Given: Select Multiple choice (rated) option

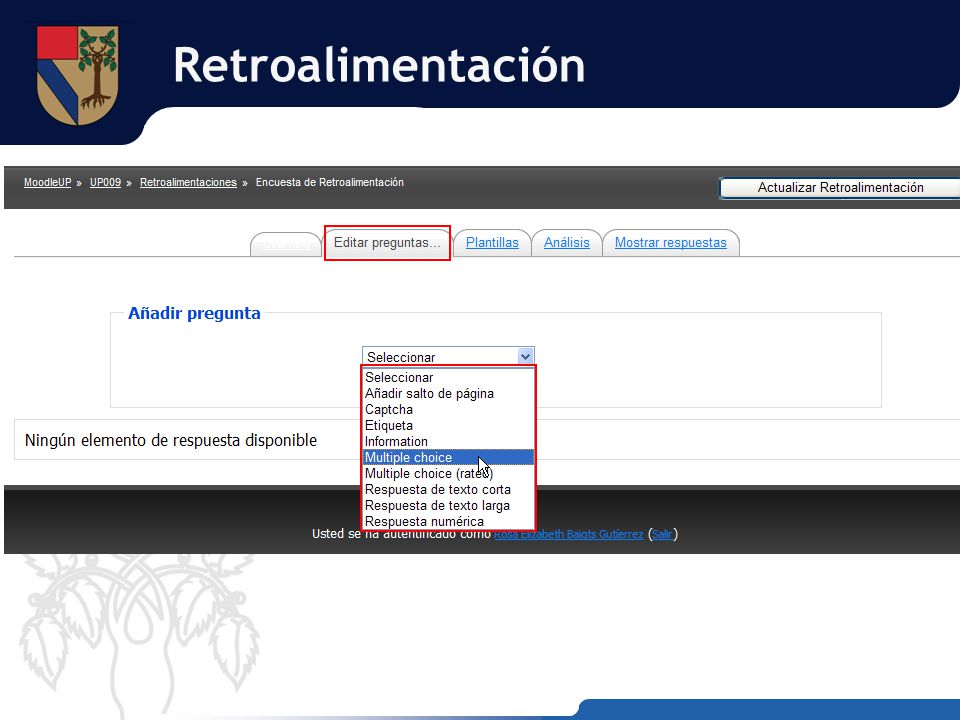Looking at the screenshot, I should coord(448,473).
